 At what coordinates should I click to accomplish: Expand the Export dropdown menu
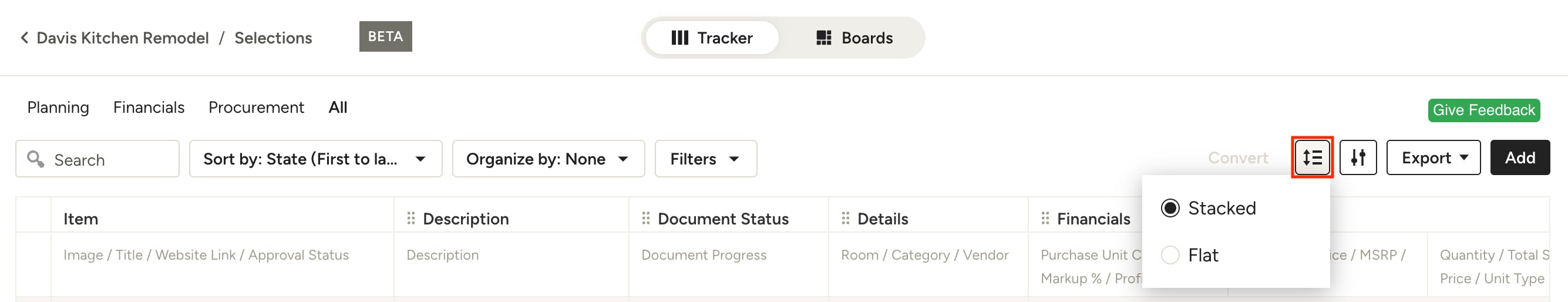coord(1433,157)
